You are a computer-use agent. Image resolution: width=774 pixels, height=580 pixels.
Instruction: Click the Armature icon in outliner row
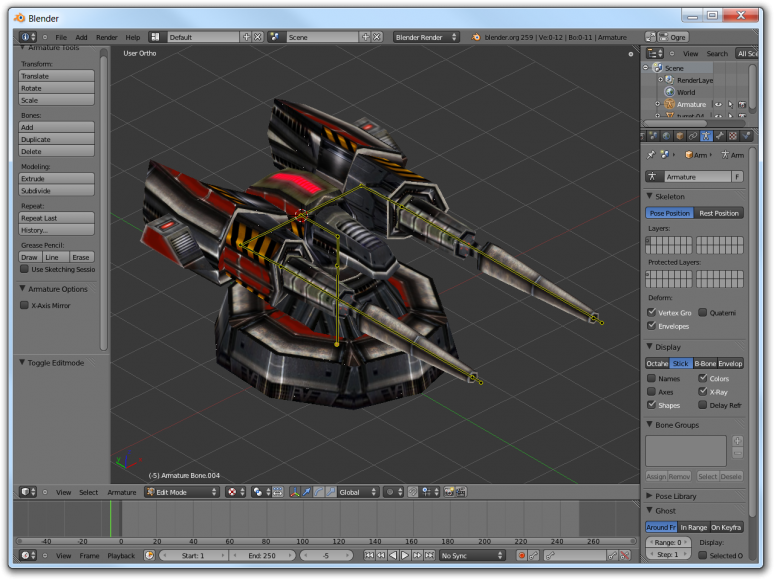pyautogui.click(x=670, y=104)
